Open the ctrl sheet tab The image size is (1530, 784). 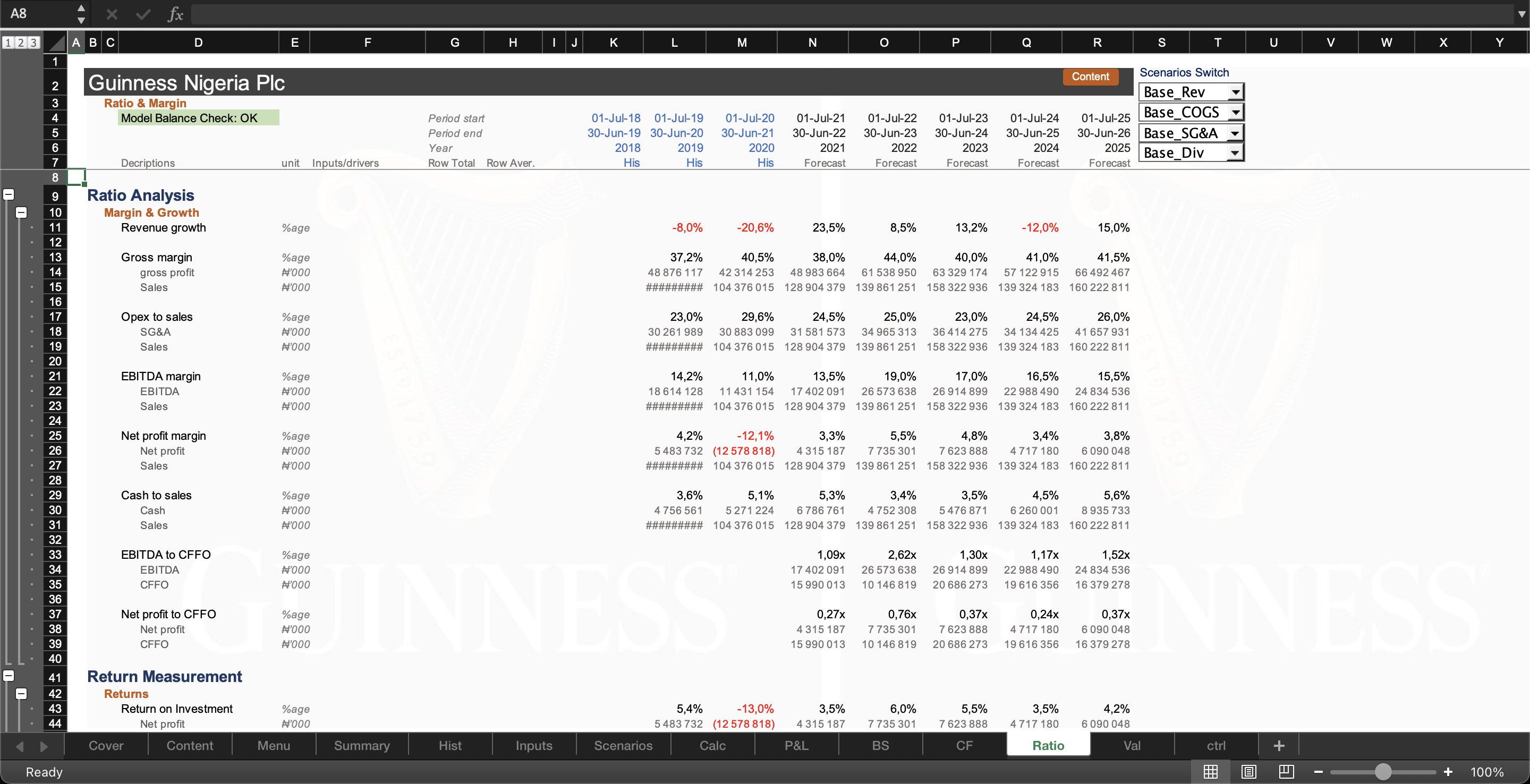tap(1216, 745)
